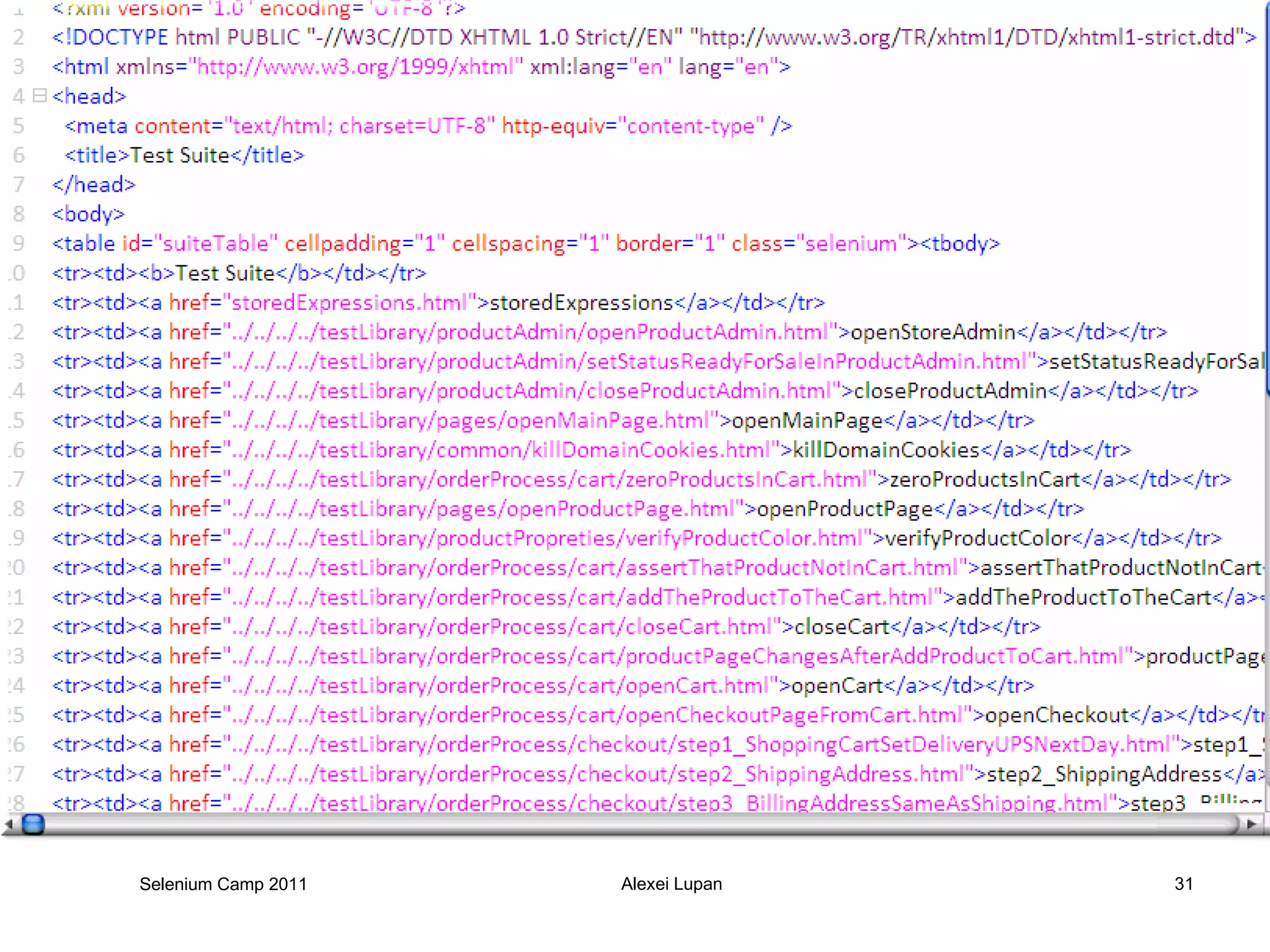The height and width of the screenshot is (952, 1270).
Task: Click closeCart.html href path
Action: point(502,627)
